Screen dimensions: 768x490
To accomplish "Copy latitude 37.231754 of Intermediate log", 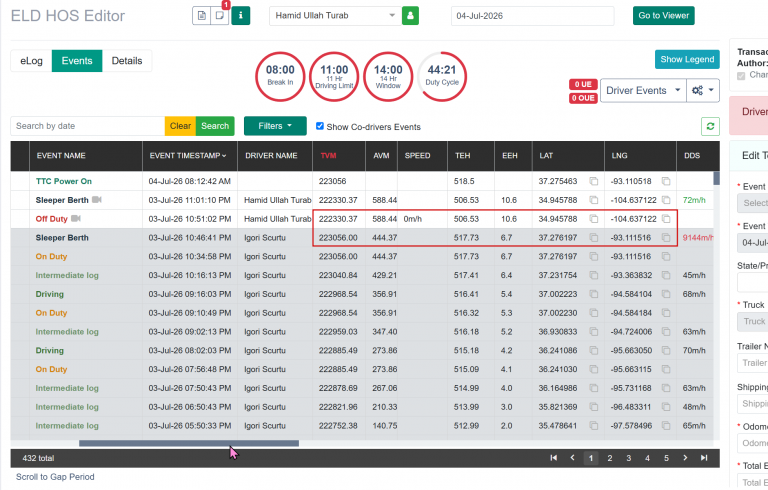I will (594, 275).
